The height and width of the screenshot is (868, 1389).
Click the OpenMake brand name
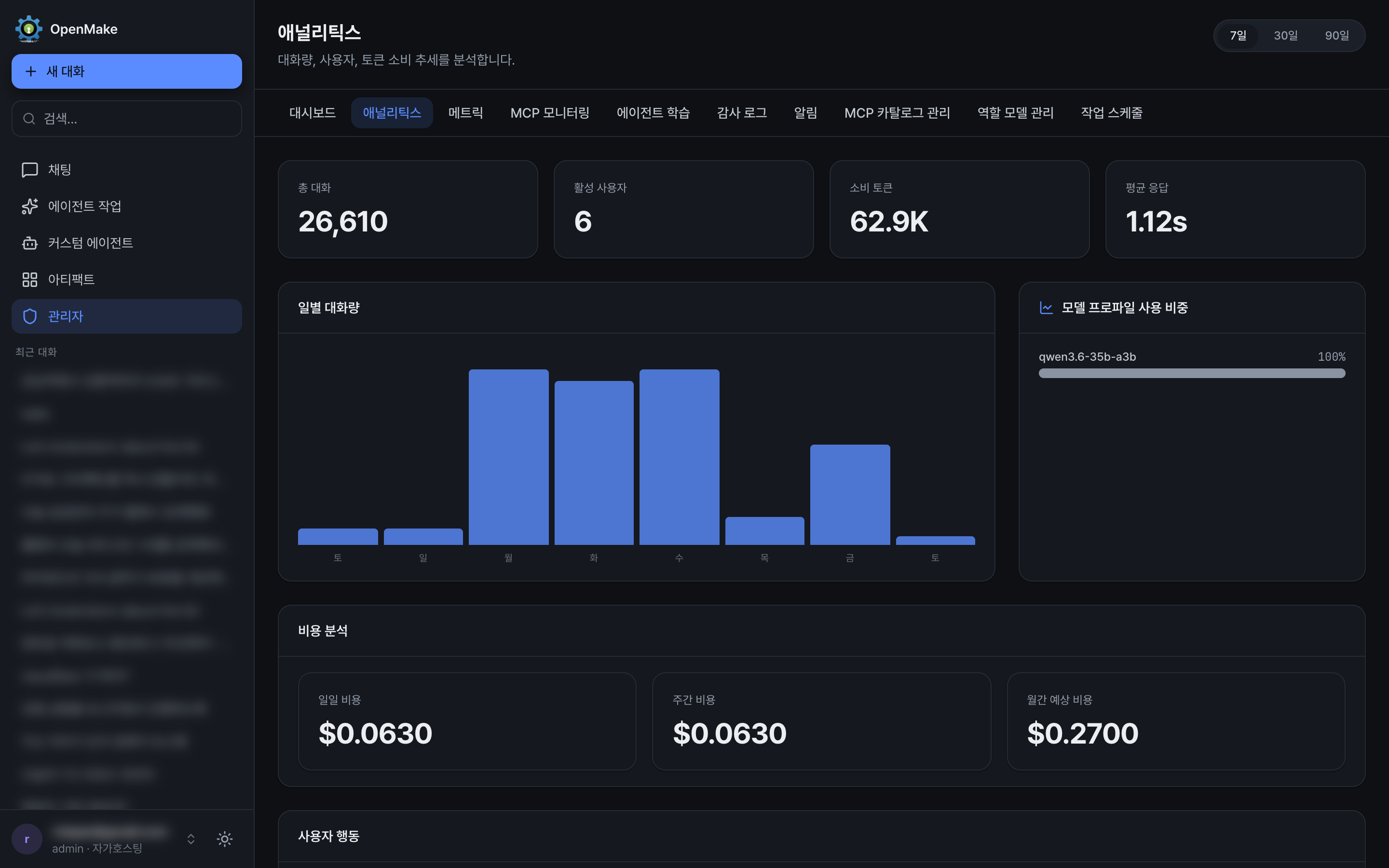(84, 29)
